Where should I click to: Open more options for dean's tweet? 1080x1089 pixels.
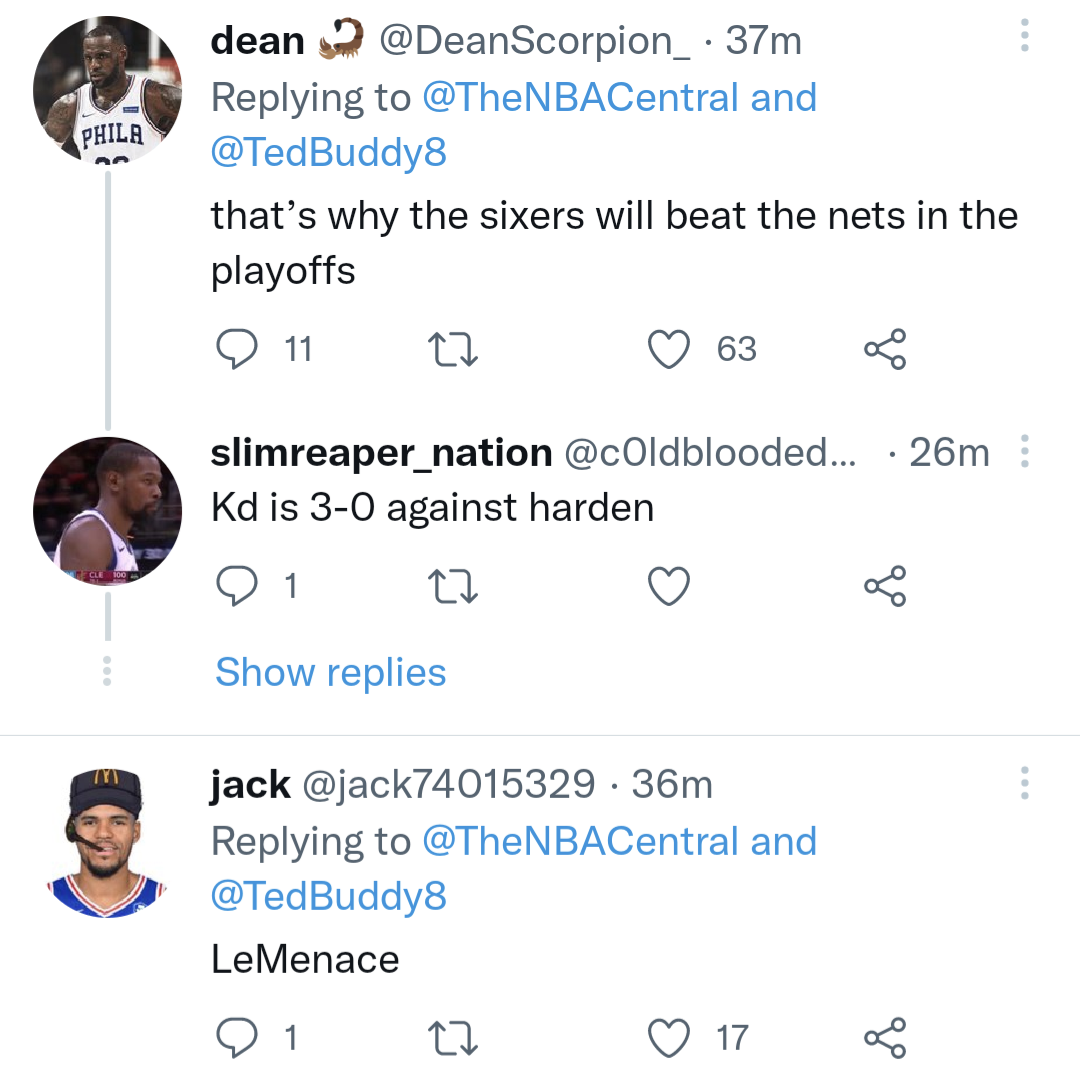[1023, 36]
